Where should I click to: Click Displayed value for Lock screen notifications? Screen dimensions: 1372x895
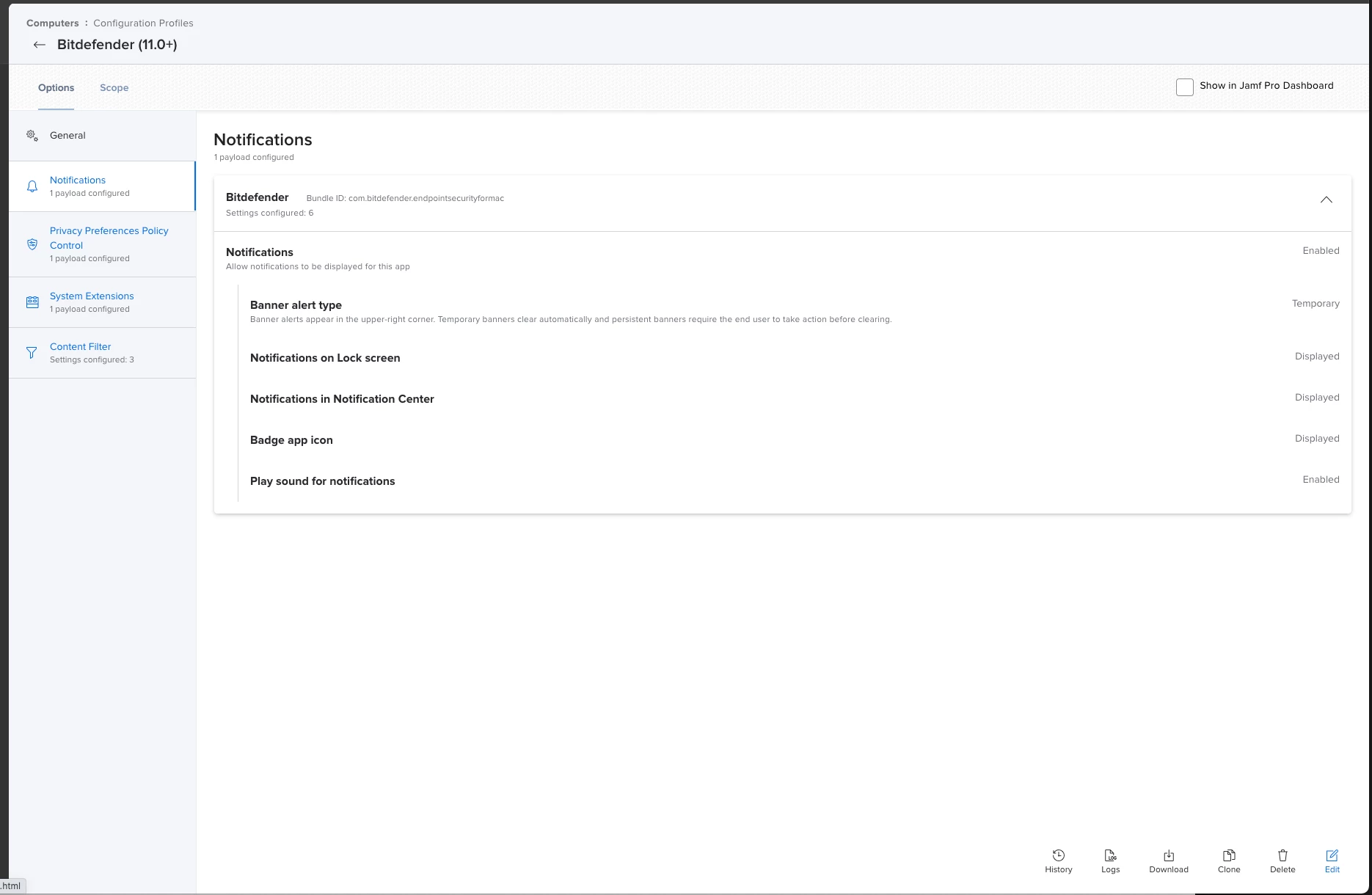1317,356
